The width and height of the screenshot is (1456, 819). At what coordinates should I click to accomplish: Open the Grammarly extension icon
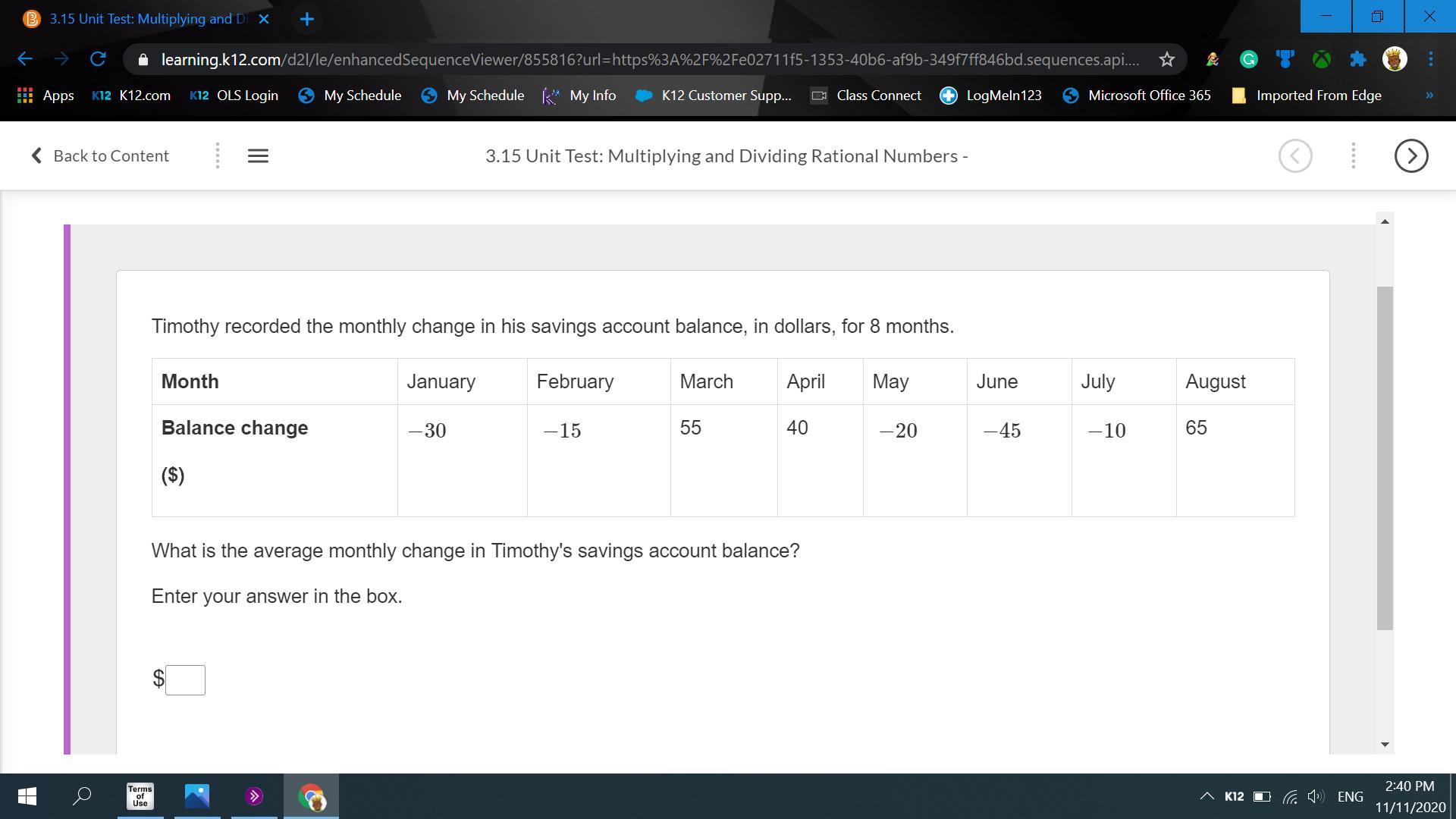tap(1248, 59)
